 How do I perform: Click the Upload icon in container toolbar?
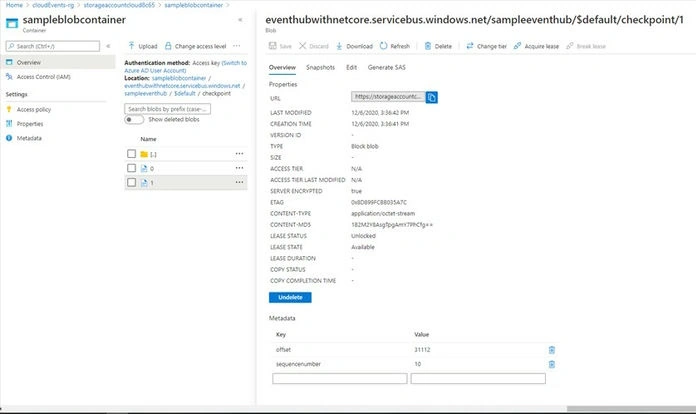pos(131,46)
